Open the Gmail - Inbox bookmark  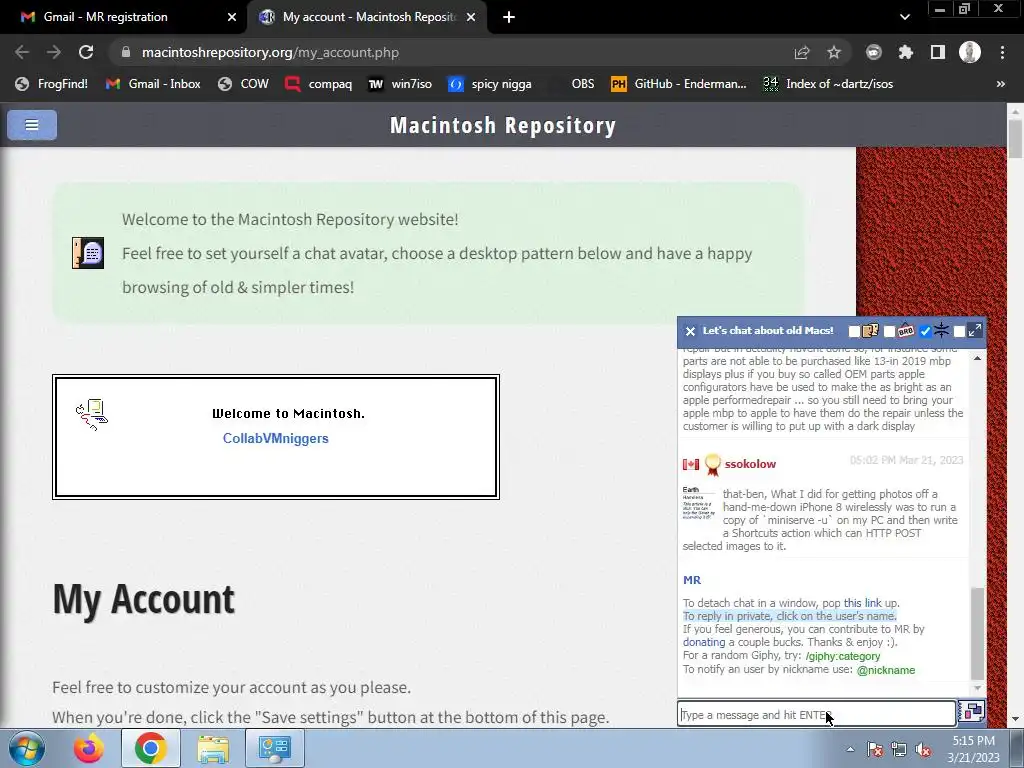[x=153, y=84]
